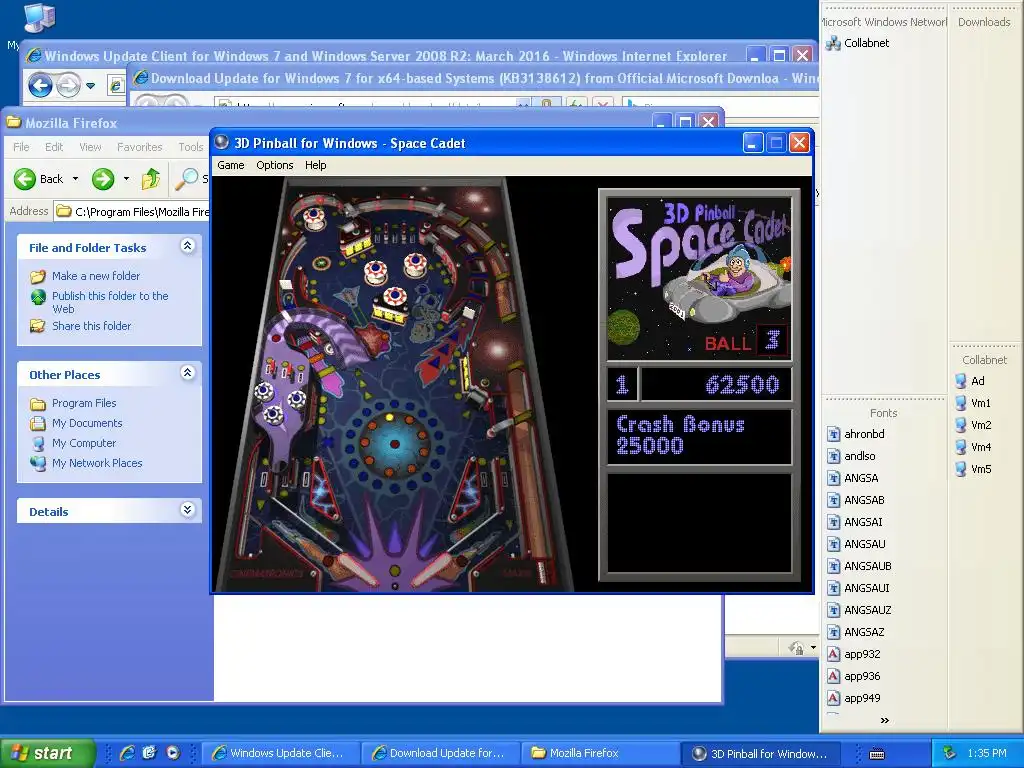
Task: Open the Help menu in 3D Pinball
Action: pos(315,165)
